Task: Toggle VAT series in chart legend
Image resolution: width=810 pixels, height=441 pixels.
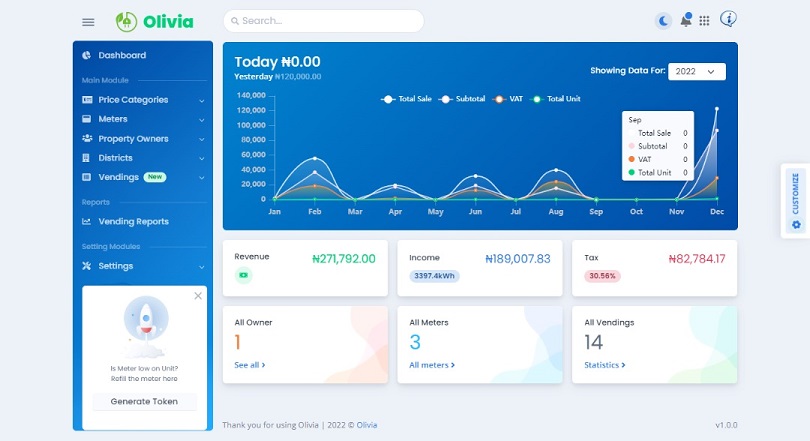Action: [510, 99]
